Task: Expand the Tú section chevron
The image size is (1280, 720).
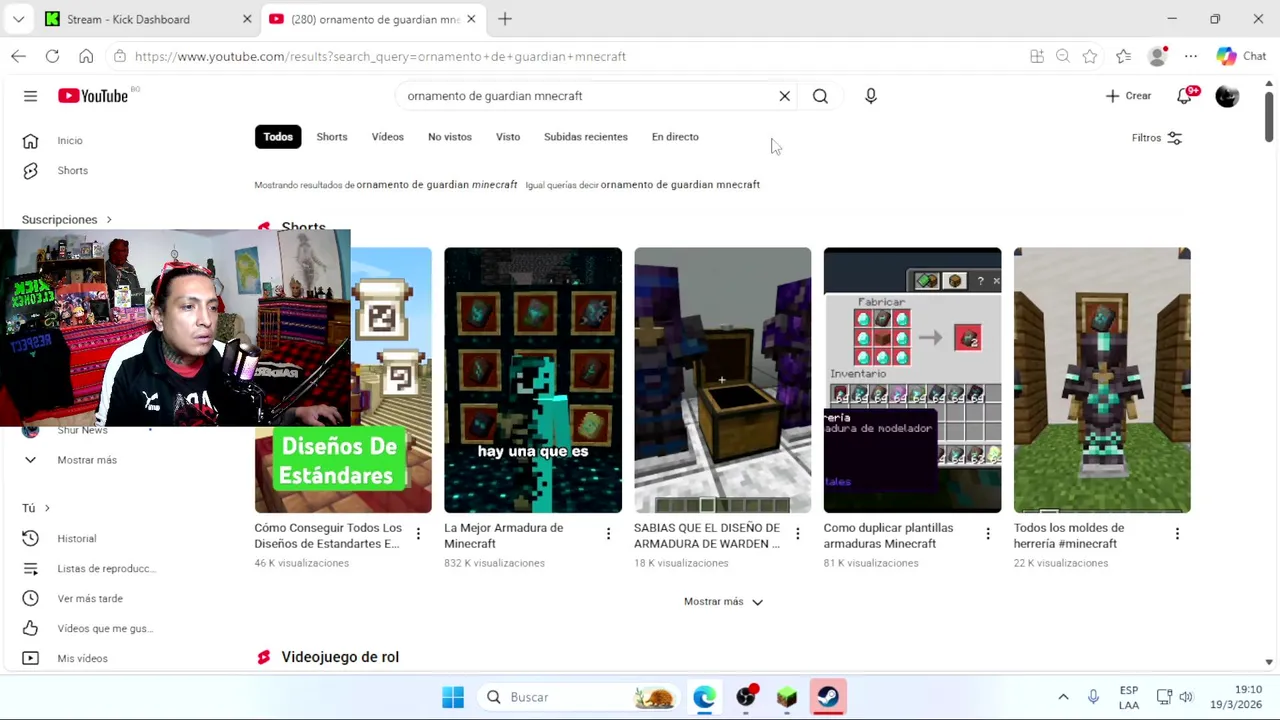Action: (47, 508)
